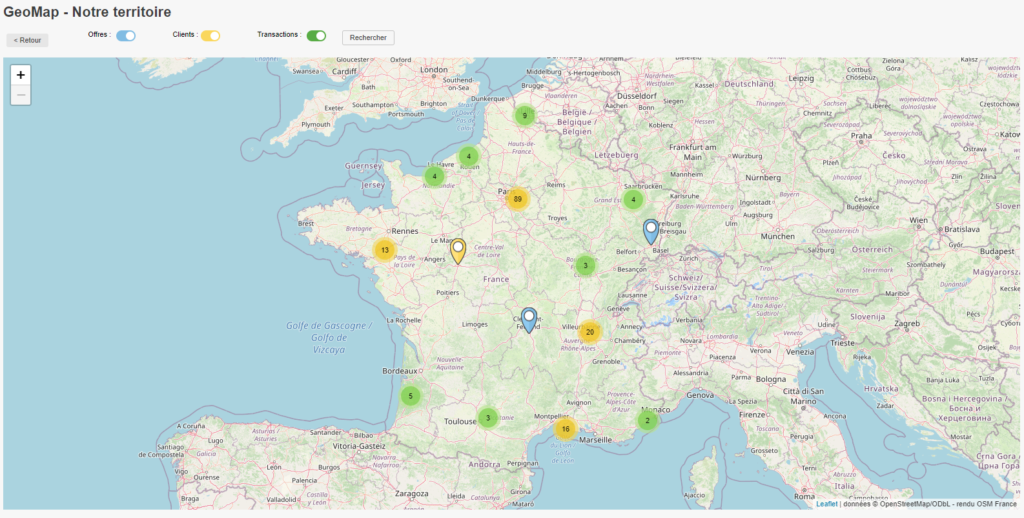Click the blue pin marker near Clermont-Ferrand

[x=529, y=319]
